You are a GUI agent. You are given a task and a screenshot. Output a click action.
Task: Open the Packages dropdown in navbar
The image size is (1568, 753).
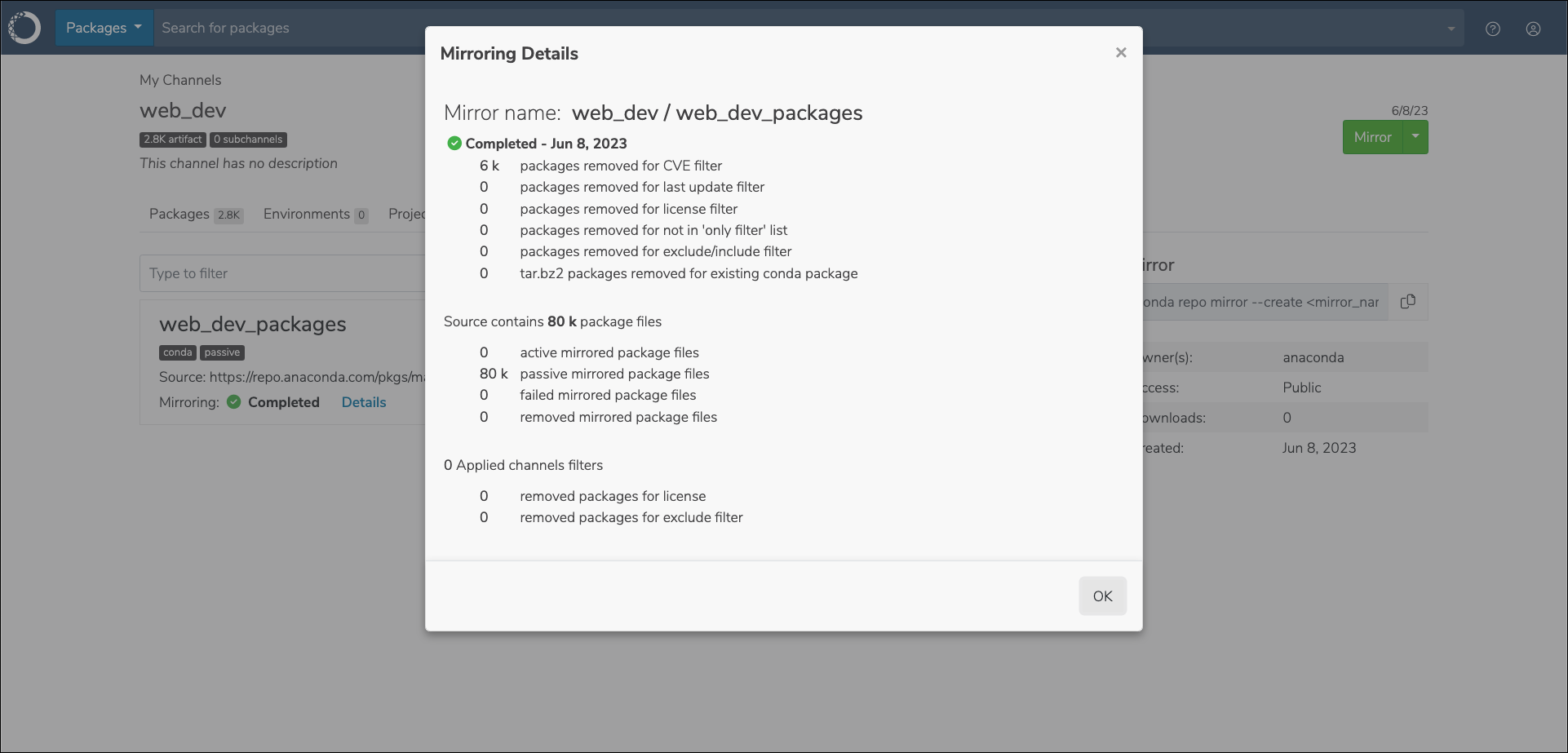[104, 28]
